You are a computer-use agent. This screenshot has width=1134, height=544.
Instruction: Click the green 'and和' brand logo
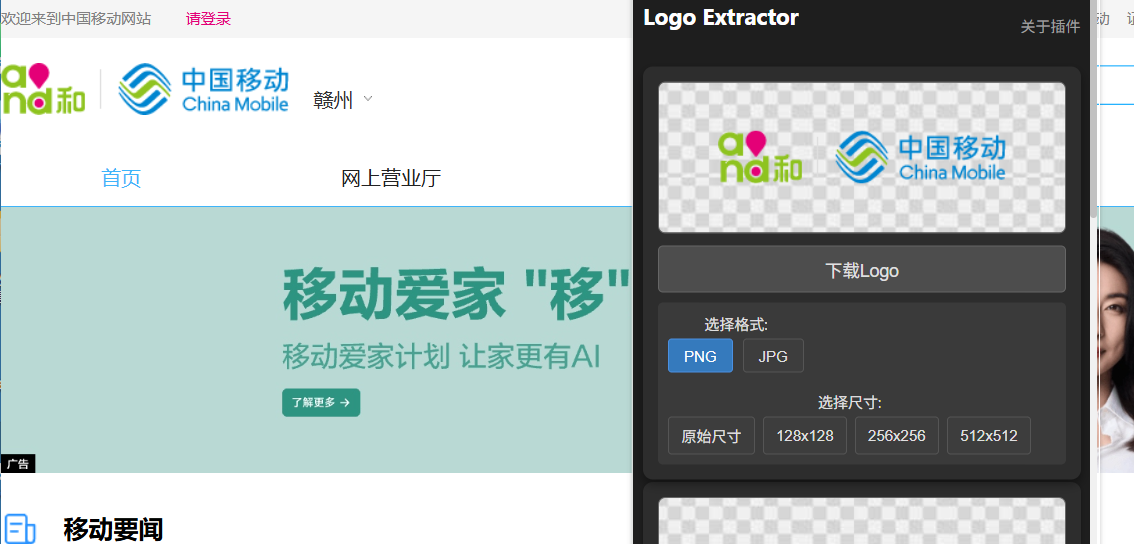coord(42,89)
